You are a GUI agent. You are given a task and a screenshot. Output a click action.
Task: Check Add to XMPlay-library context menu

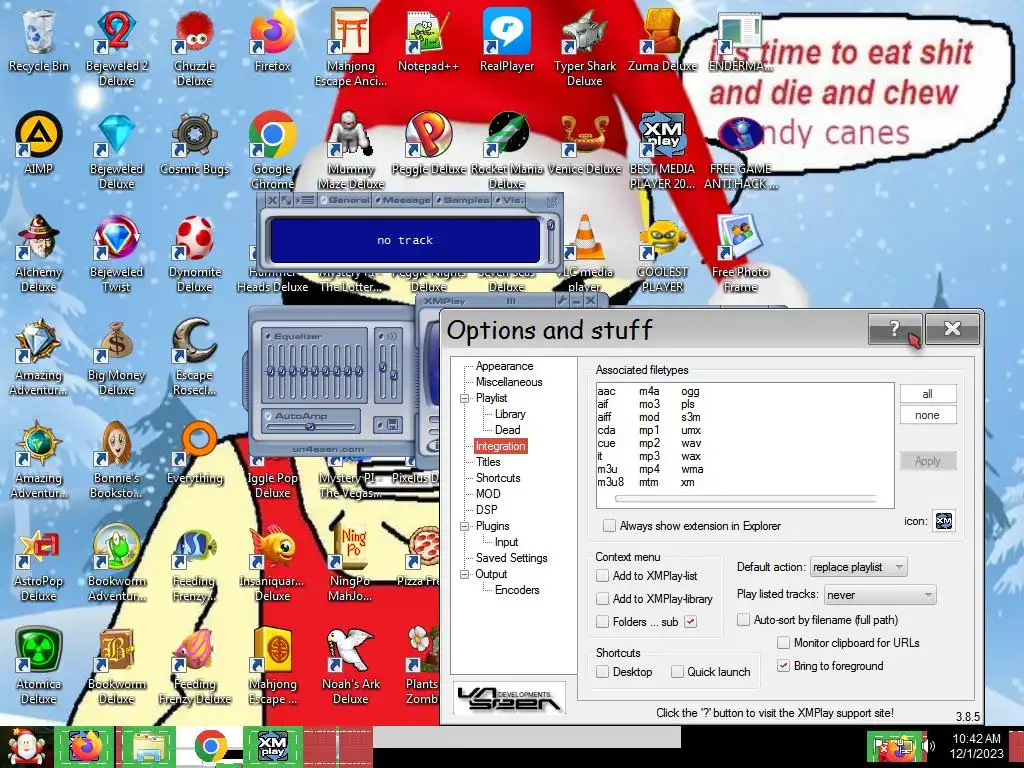point(602,599)
